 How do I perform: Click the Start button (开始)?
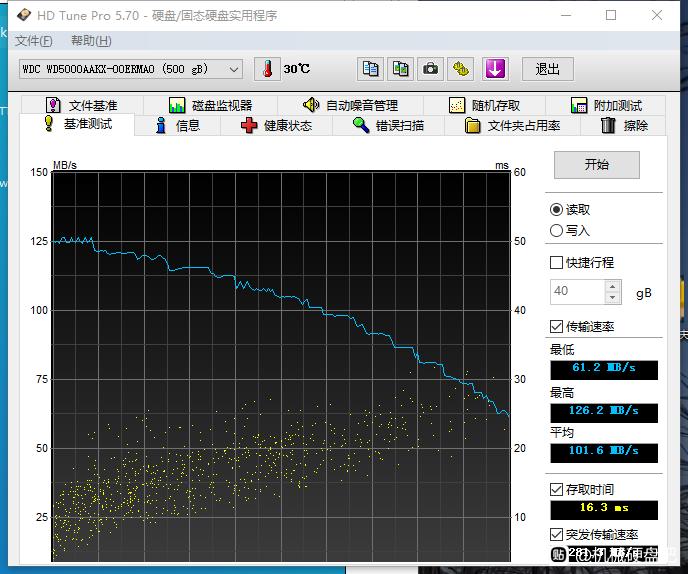click(x=597, y=165)
